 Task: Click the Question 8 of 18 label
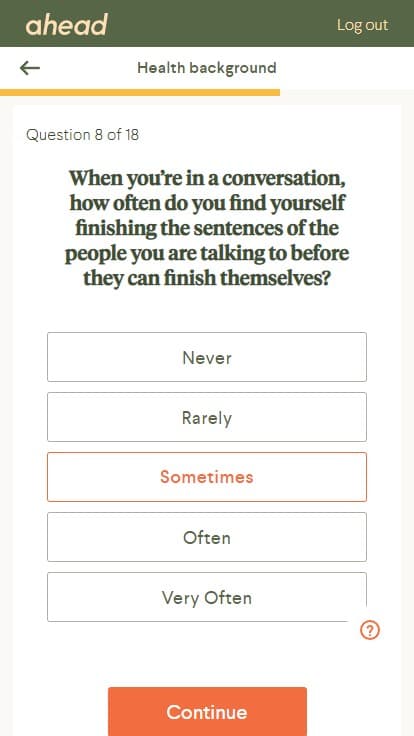click(83, 135)
